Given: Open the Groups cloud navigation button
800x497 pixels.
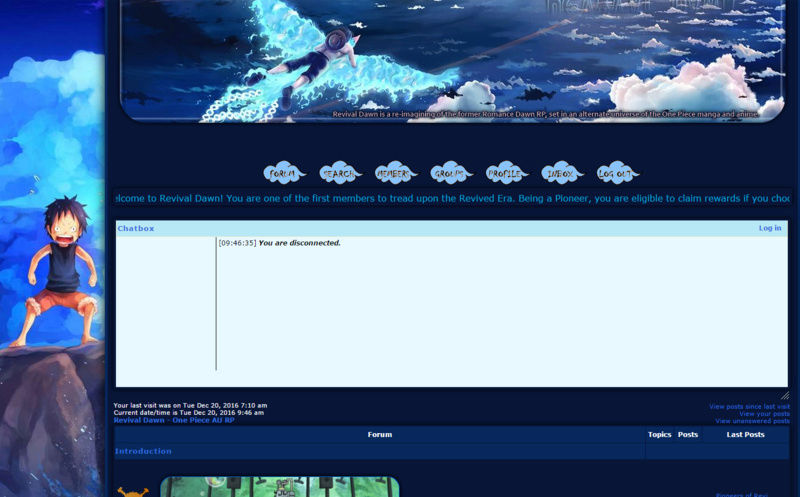Looking at the screenshot, I should coord(451,173).
